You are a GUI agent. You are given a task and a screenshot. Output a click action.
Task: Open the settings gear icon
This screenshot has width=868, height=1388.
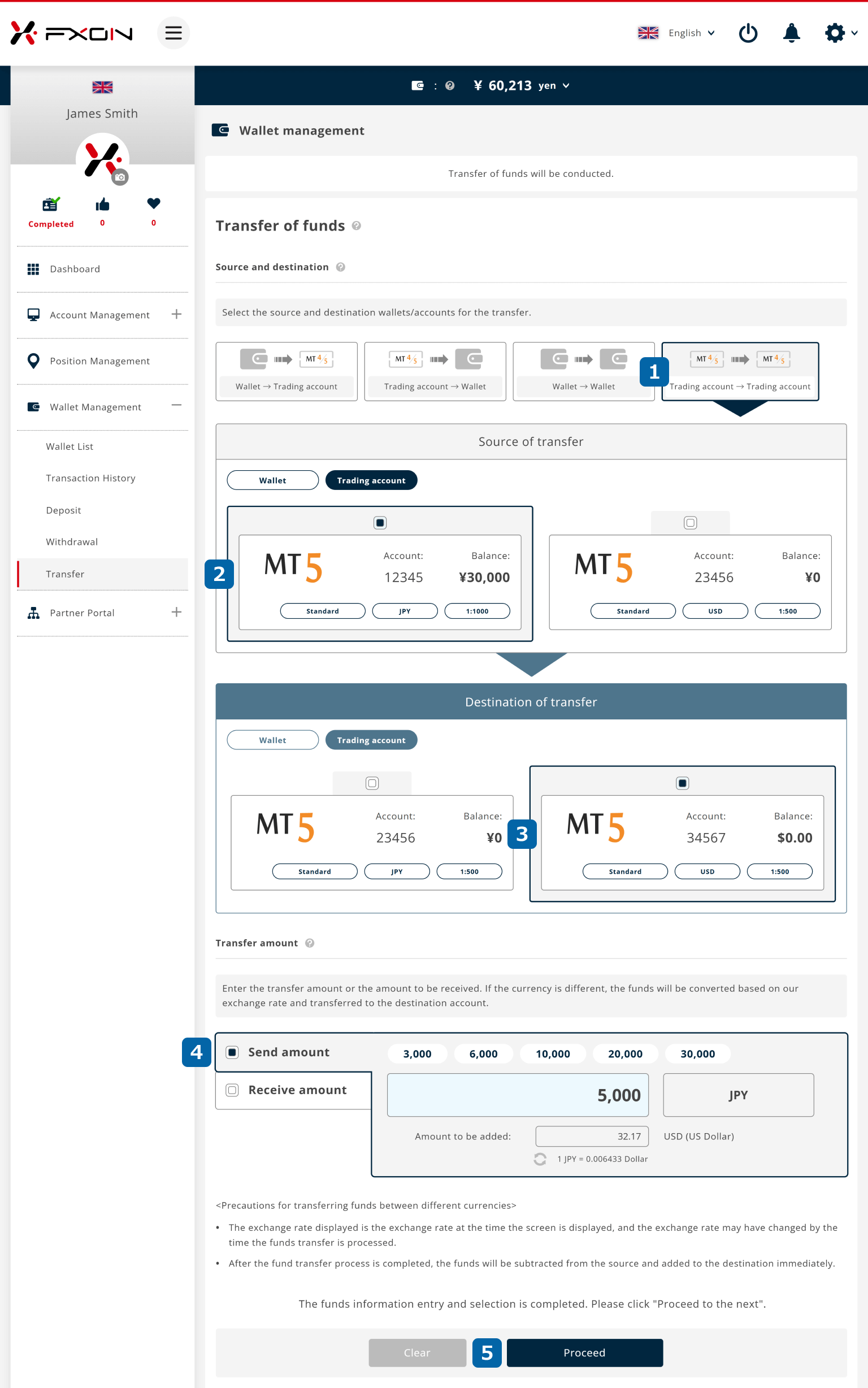click(x=834, y=33)
